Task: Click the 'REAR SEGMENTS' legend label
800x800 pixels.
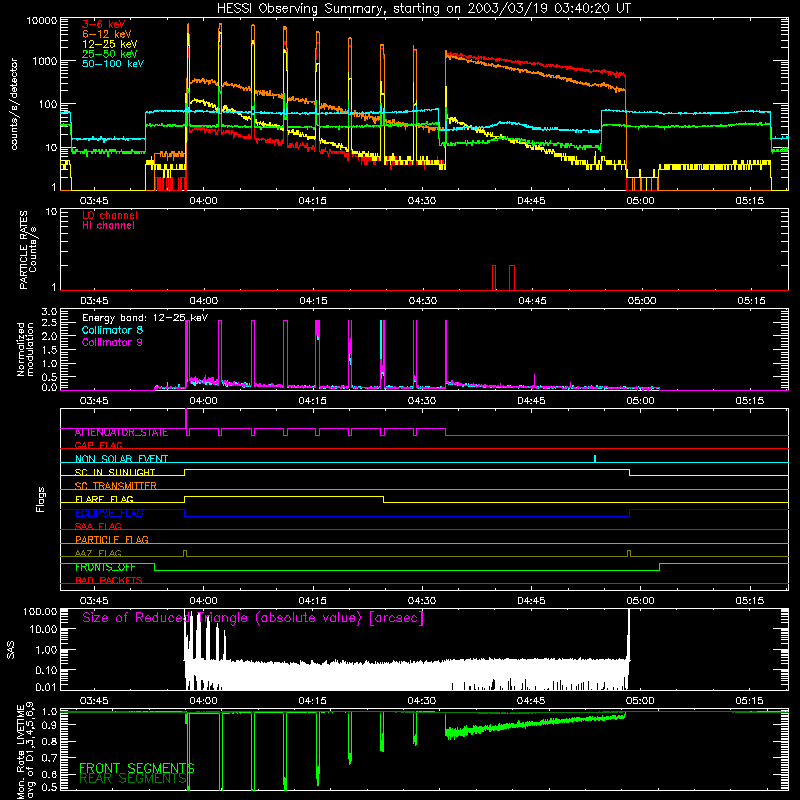Action: 133,778
